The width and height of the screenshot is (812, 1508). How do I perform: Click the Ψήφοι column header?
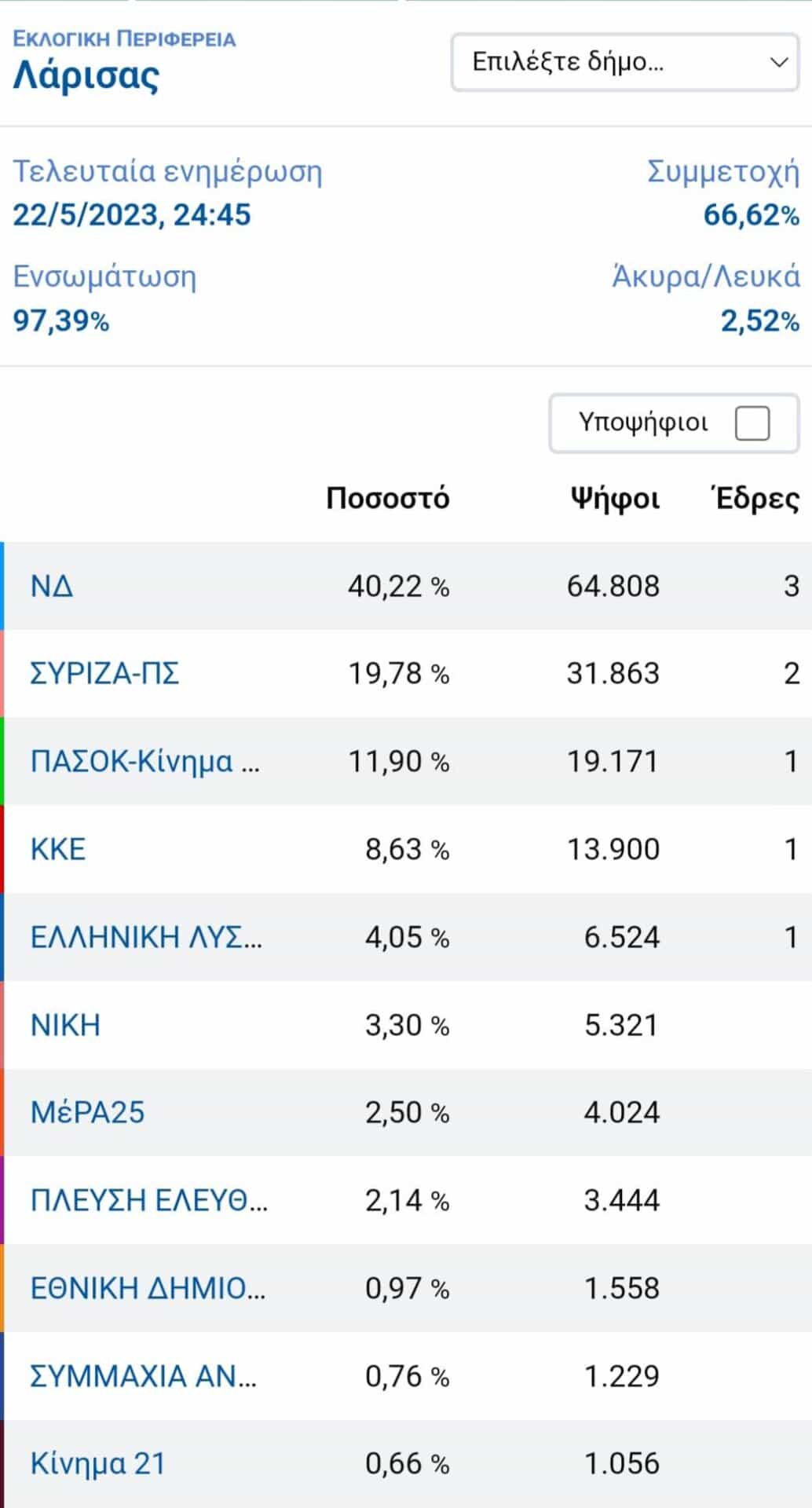(x=615, y=500)
